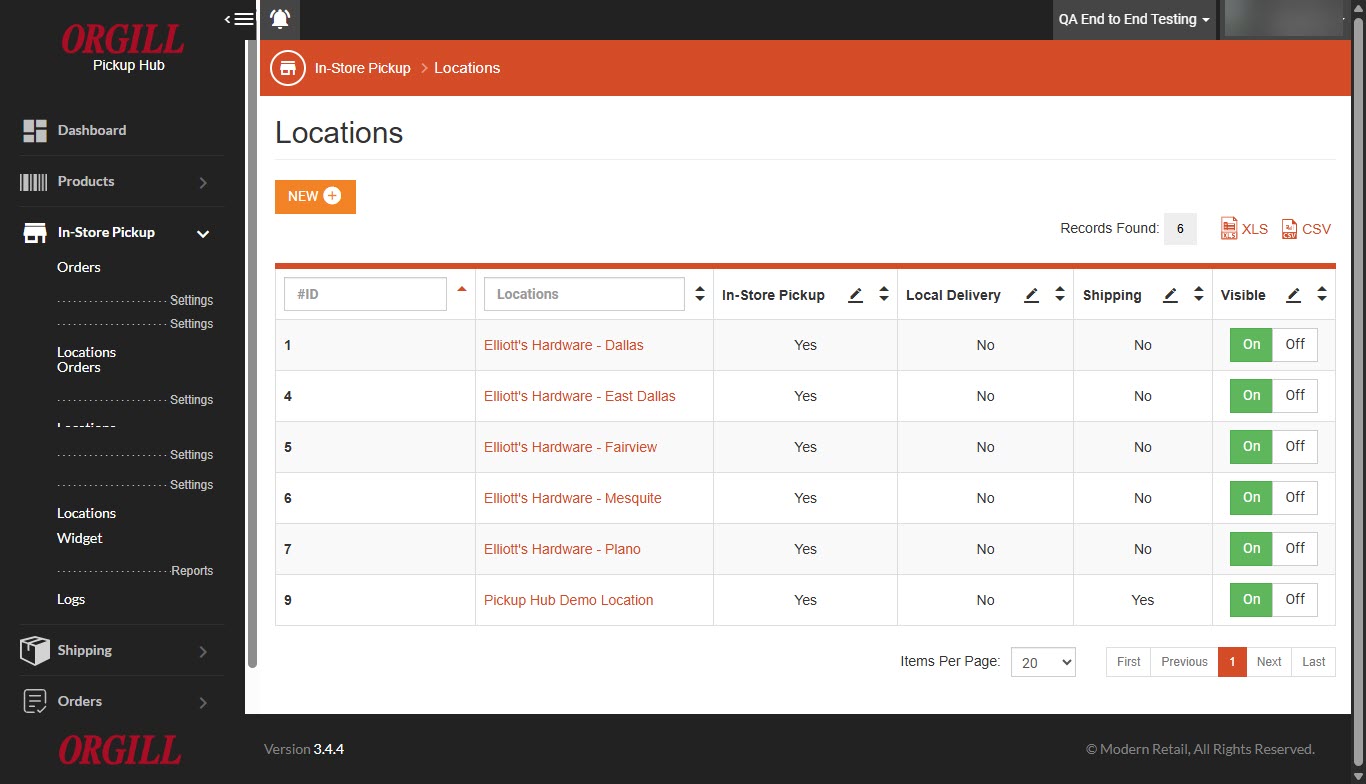The image size is (1366, 784).
Task: Click the Products barcode icon in the sidebar
Action: point(34,182)
